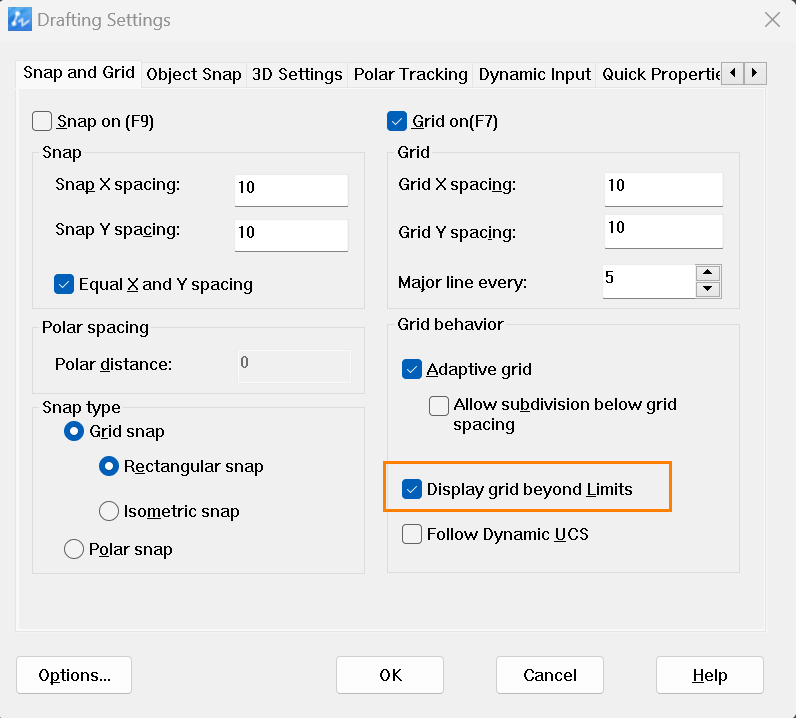Click the Grid behavior group label
This screenshot has width=796, height=718.
450,324
